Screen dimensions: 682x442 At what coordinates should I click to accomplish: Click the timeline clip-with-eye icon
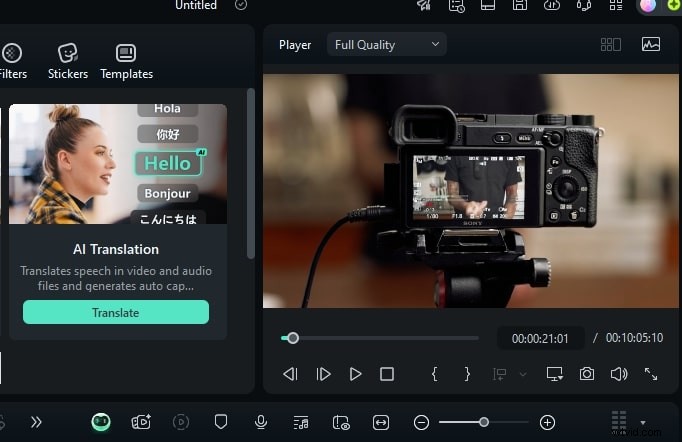click(x=341, y=422)
